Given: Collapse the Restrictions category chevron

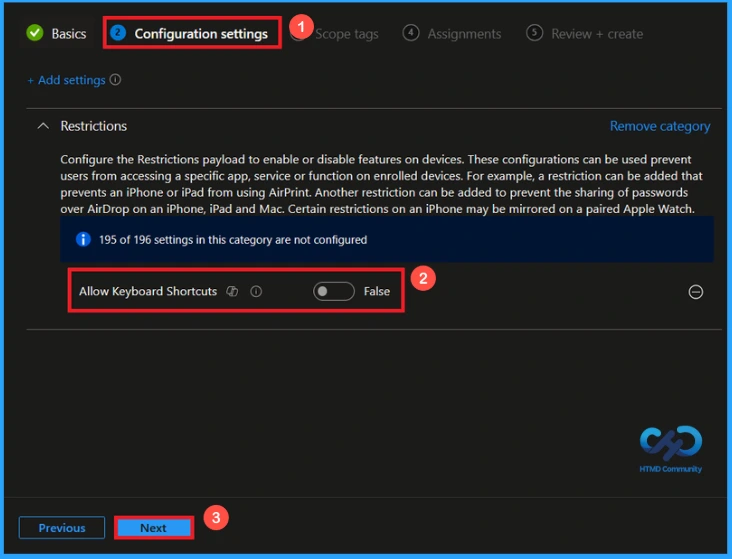Looking at the screenshot, I should [43, 126].
